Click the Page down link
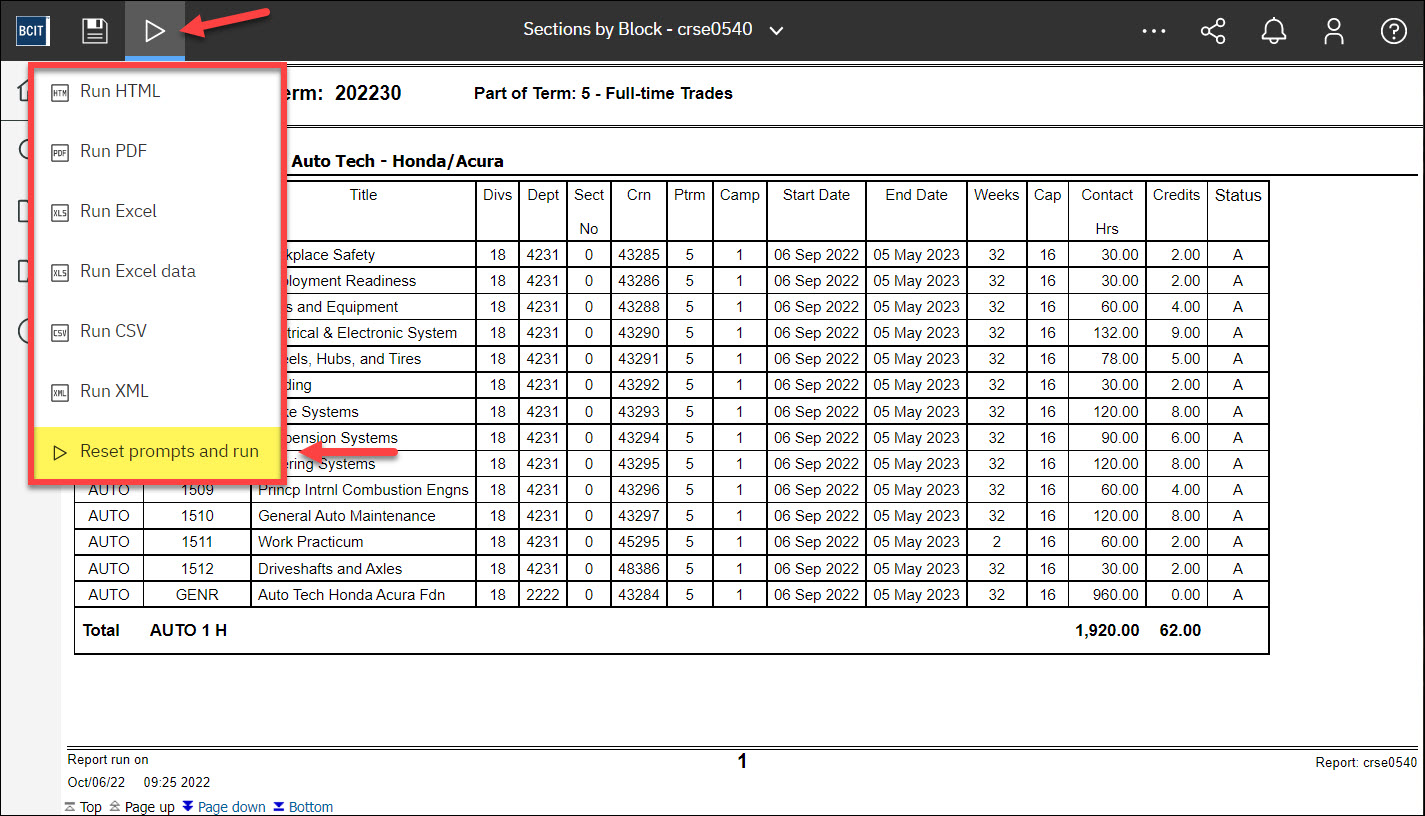This screenshot has height=816, width=1425. pos(231,807)
